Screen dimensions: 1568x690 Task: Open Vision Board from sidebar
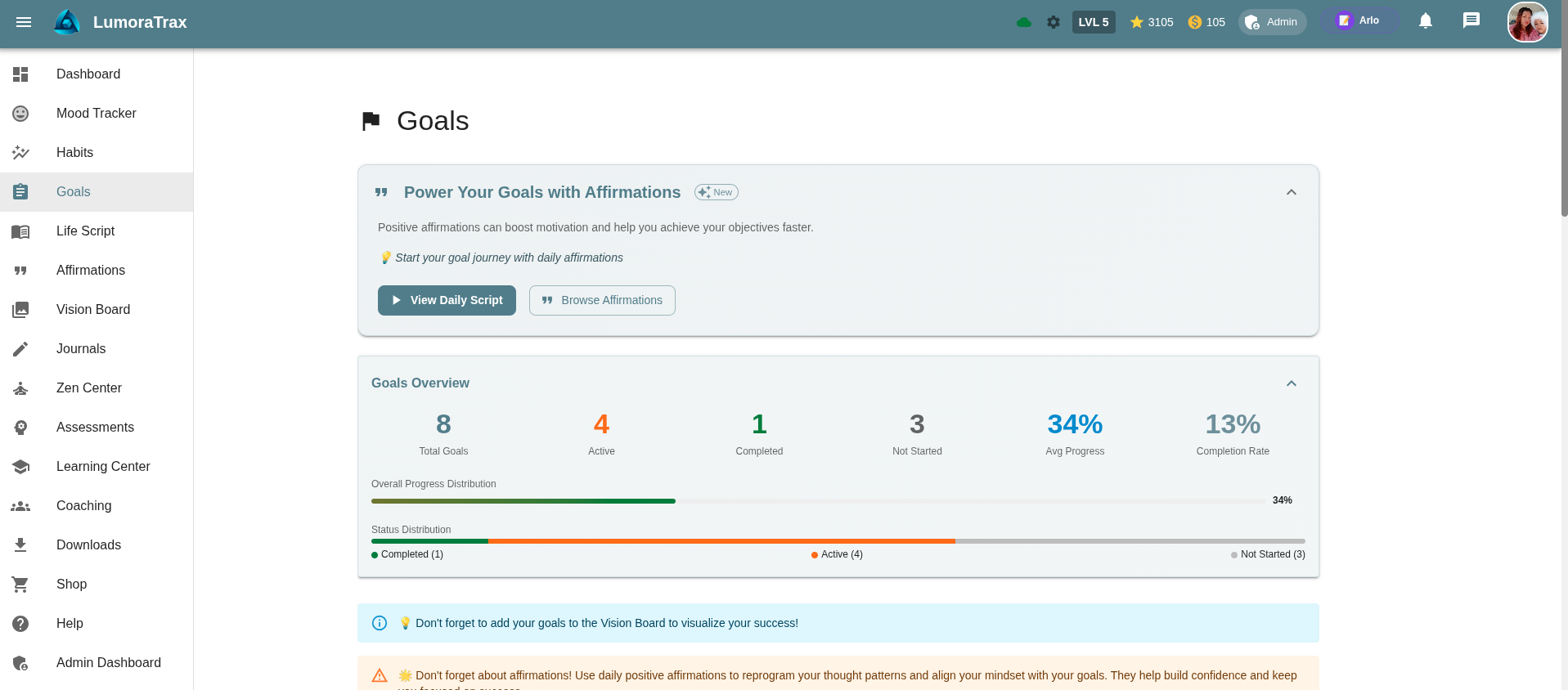point(92,310)
